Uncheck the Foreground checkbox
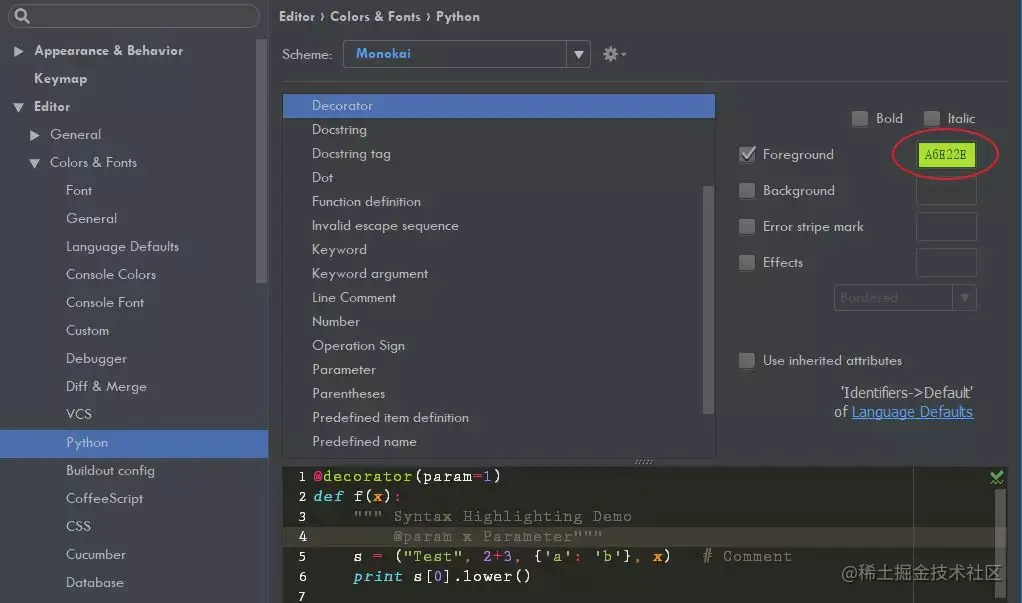 pos(747,154)
